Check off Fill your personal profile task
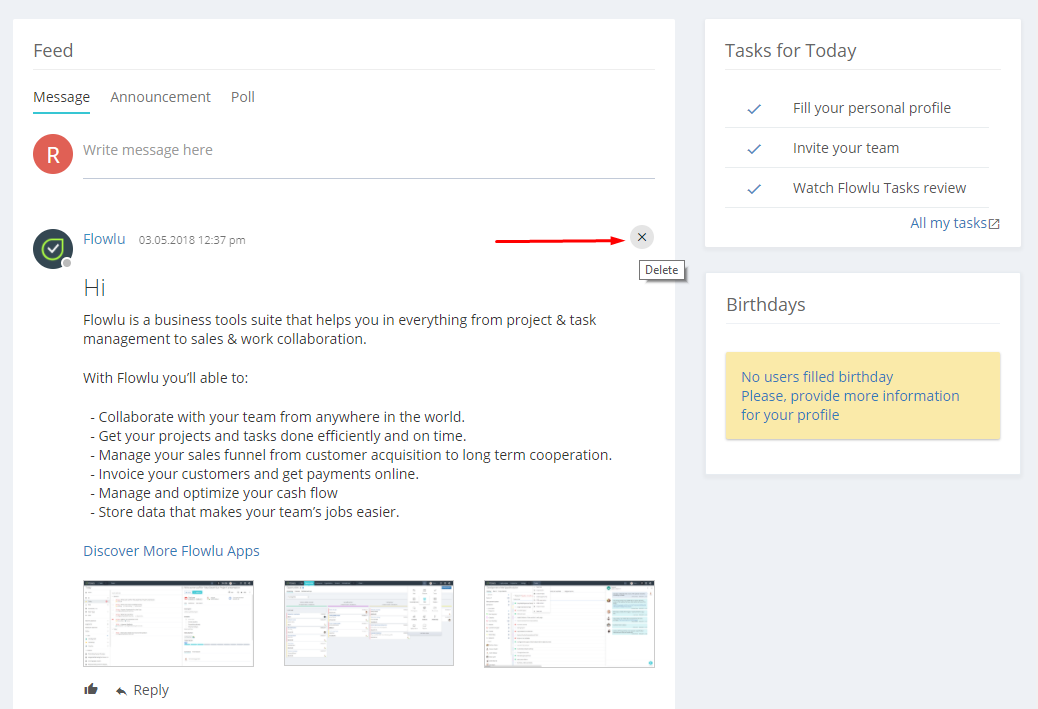 coord(754,109)
